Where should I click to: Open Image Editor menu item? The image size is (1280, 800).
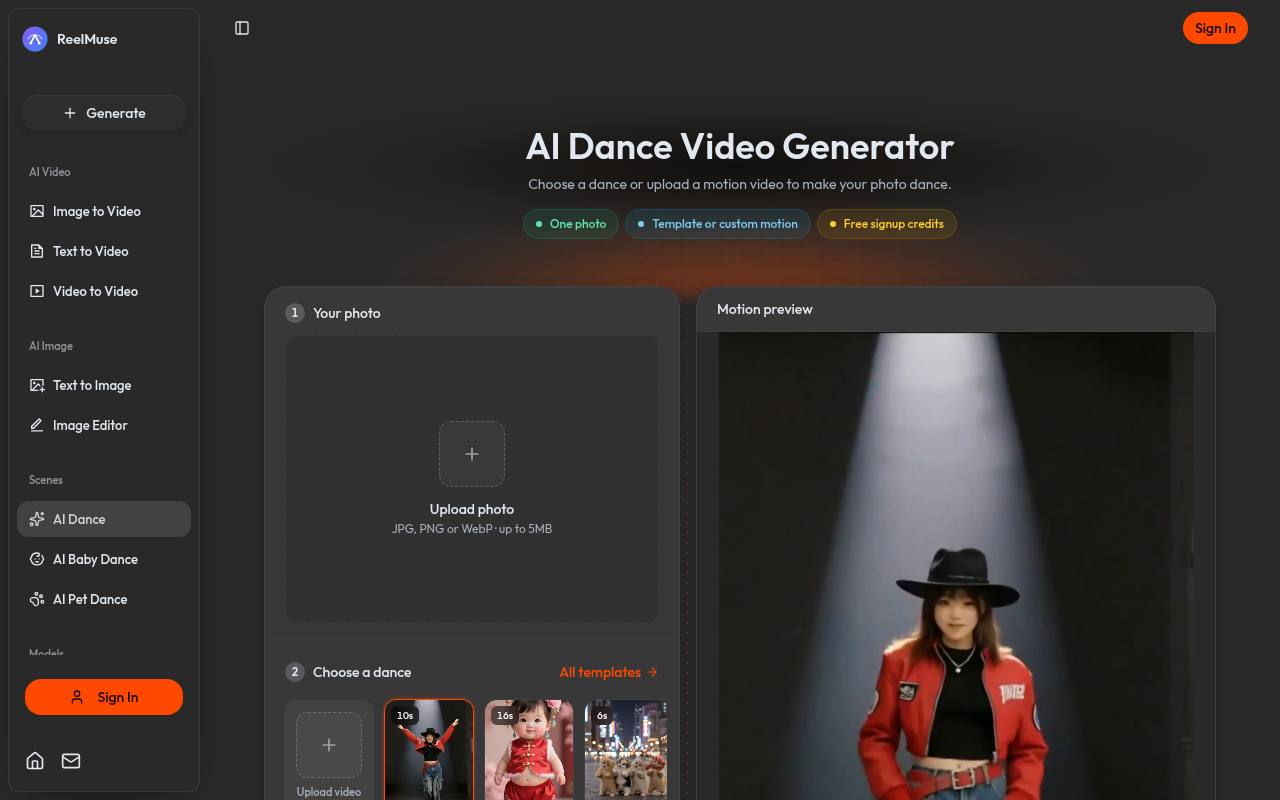pos(104,425)
